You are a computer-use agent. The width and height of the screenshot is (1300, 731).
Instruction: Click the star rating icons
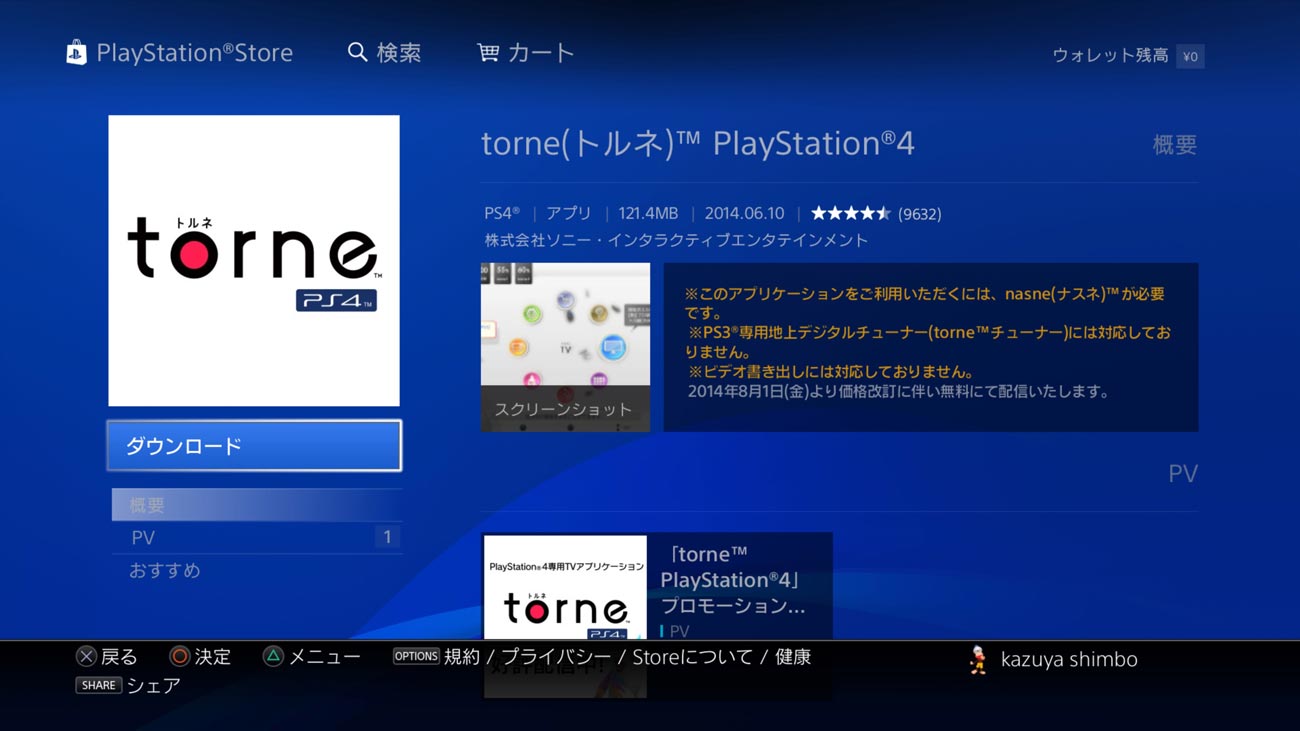pos(850,213)
